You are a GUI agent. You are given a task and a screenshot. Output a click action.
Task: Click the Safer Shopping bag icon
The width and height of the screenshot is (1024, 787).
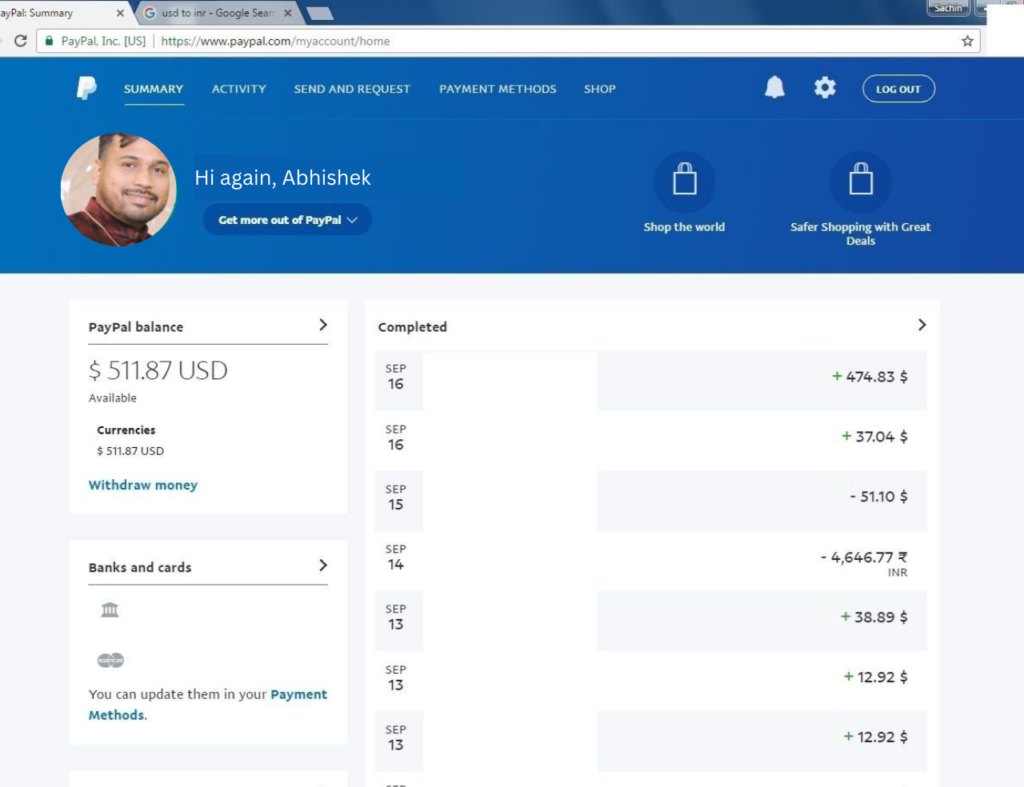(x=861, y=180)
